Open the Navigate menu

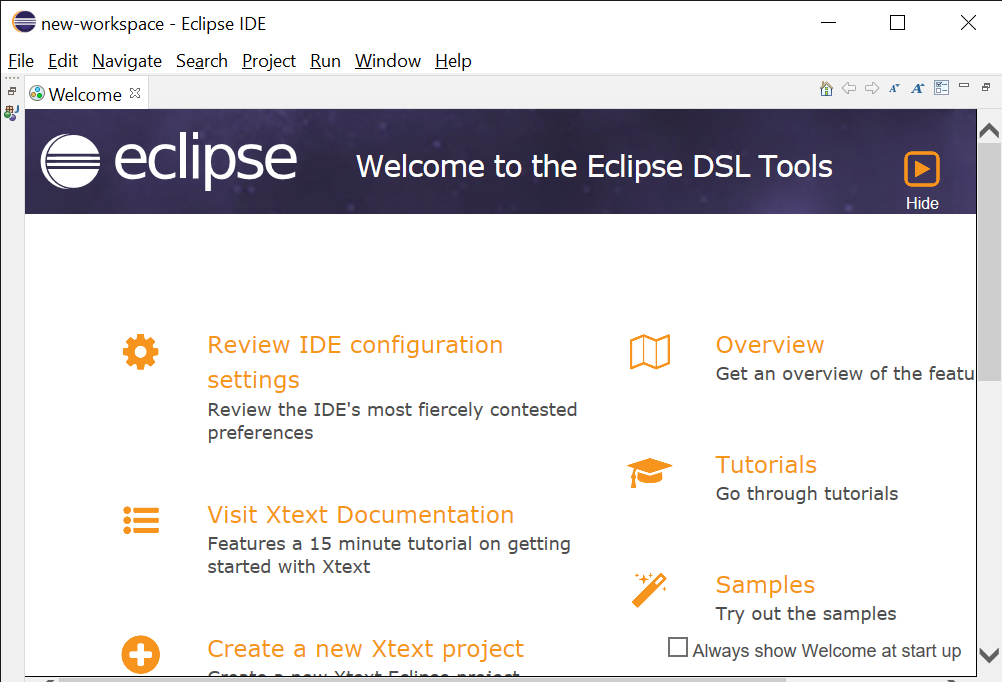(x=127, y=61)
